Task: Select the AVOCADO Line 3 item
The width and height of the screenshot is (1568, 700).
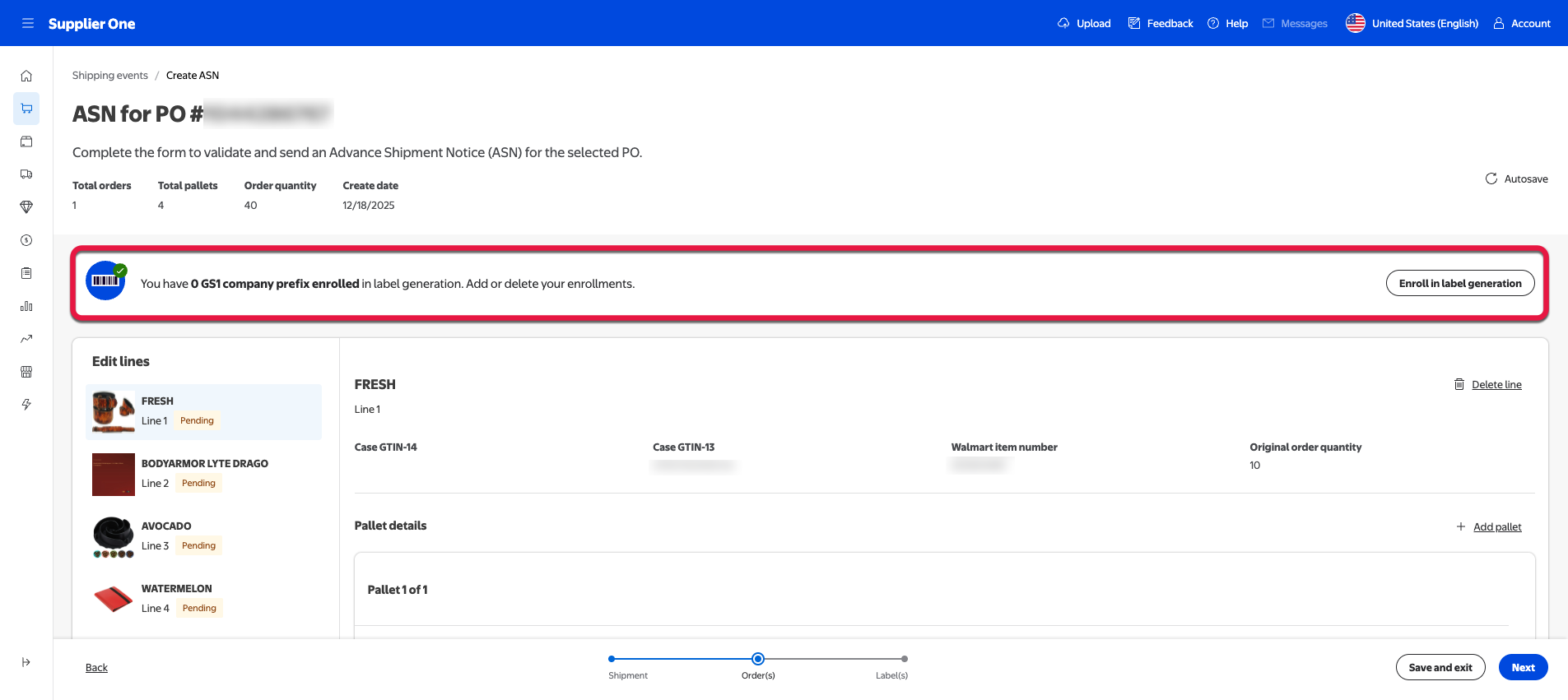Action: click(x=203, y=536)
